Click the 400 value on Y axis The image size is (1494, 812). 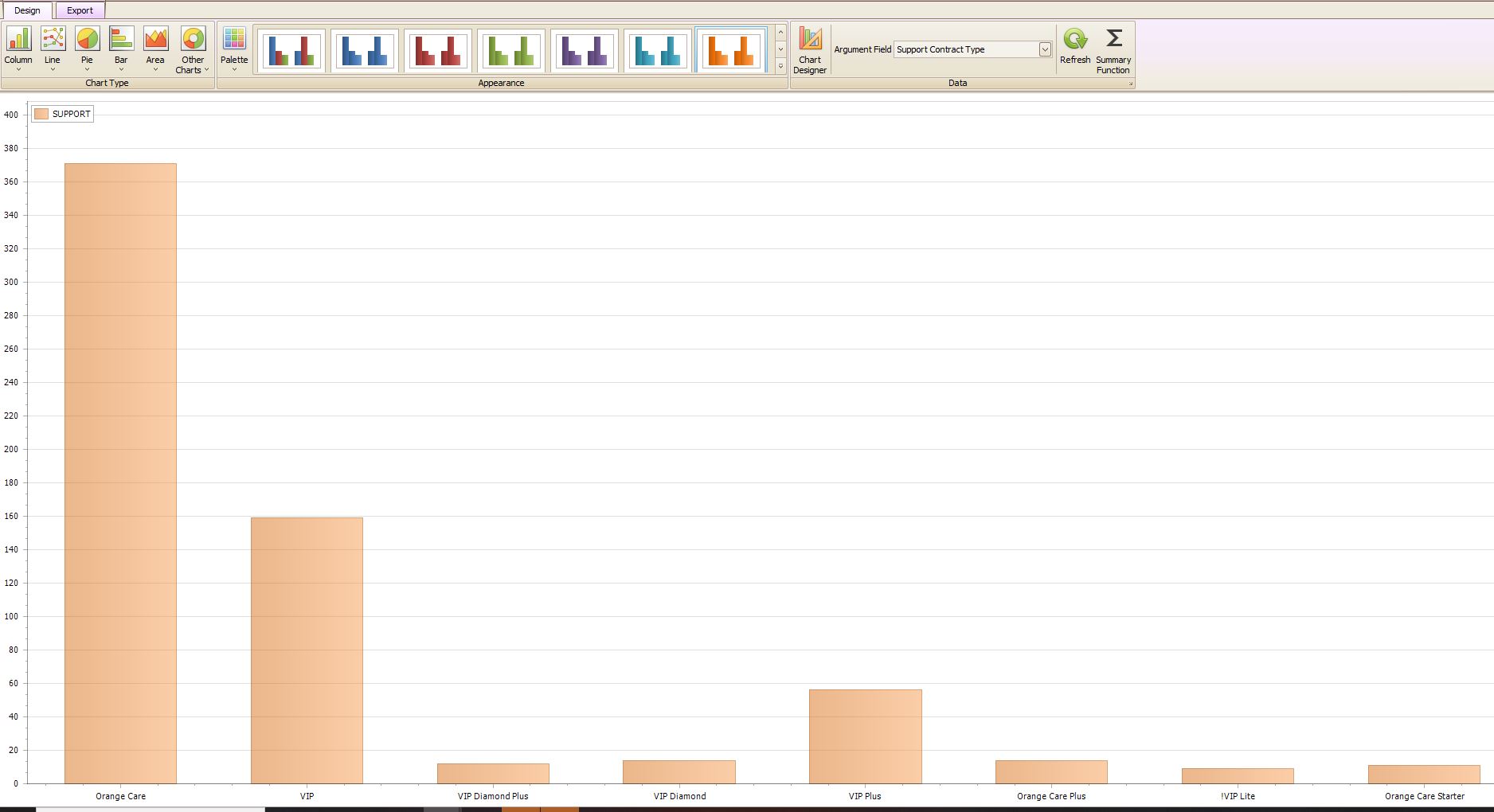pyautogui.click(x=11, y=115)
